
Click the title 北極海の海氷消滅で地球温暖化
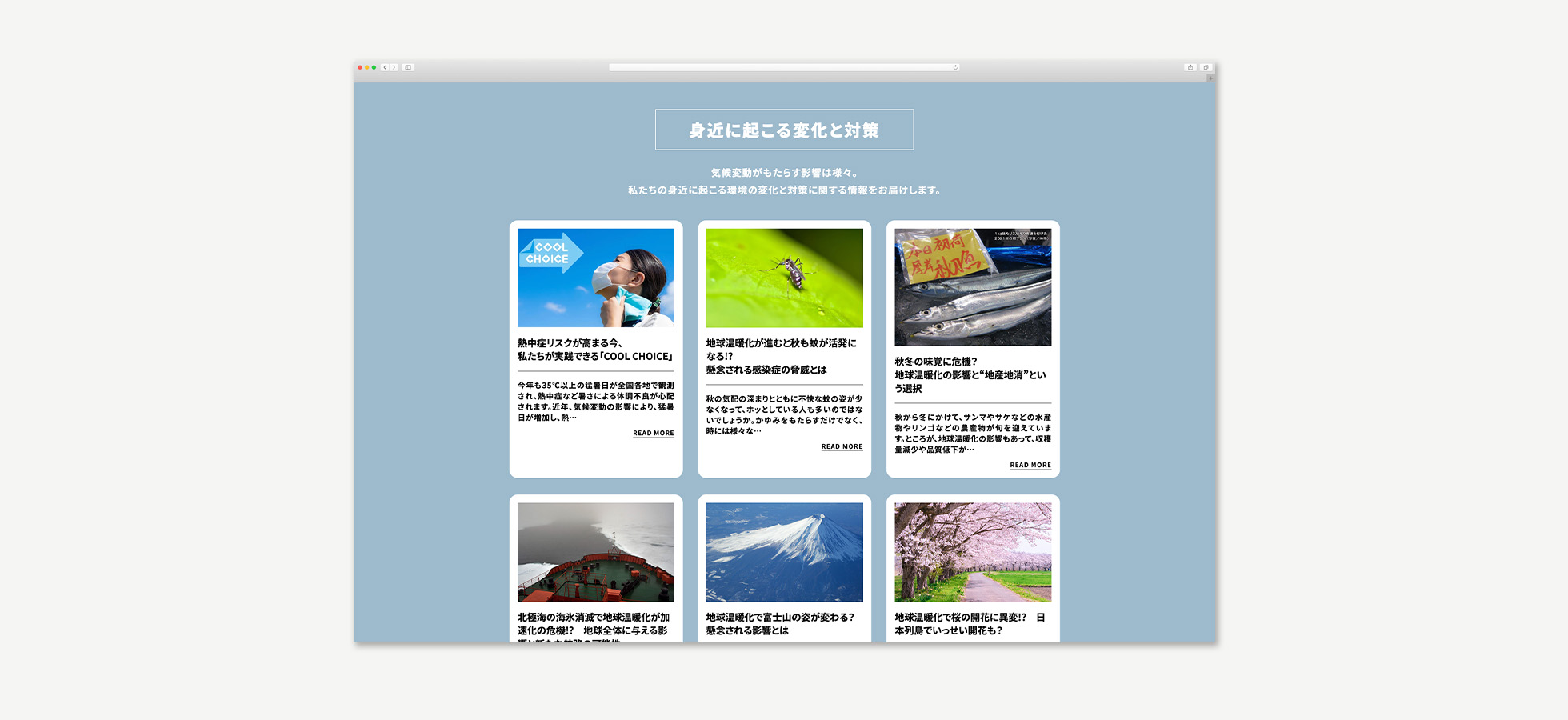[594, 629]
